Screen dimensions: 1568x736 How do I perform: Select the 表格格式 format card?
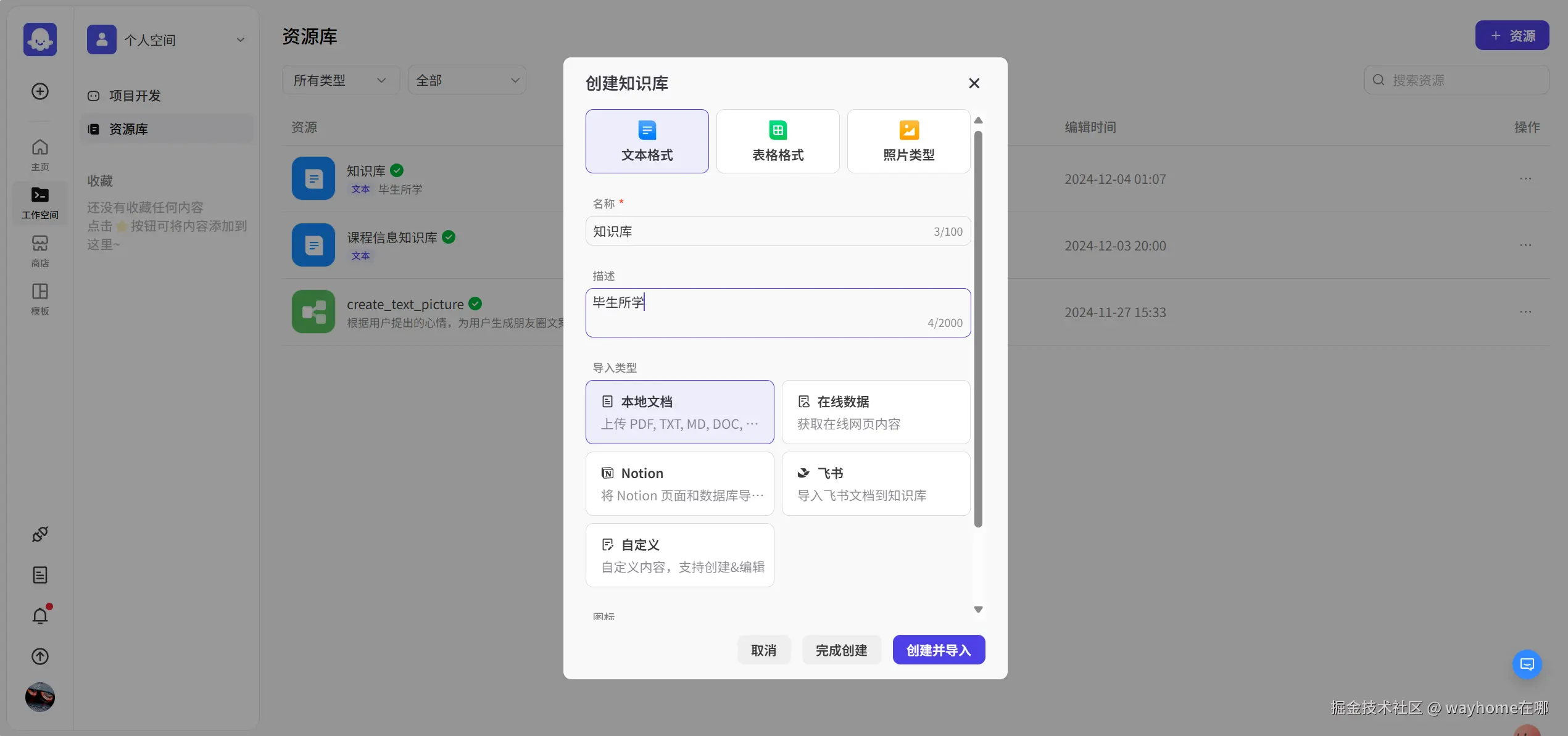click(778, 141)
